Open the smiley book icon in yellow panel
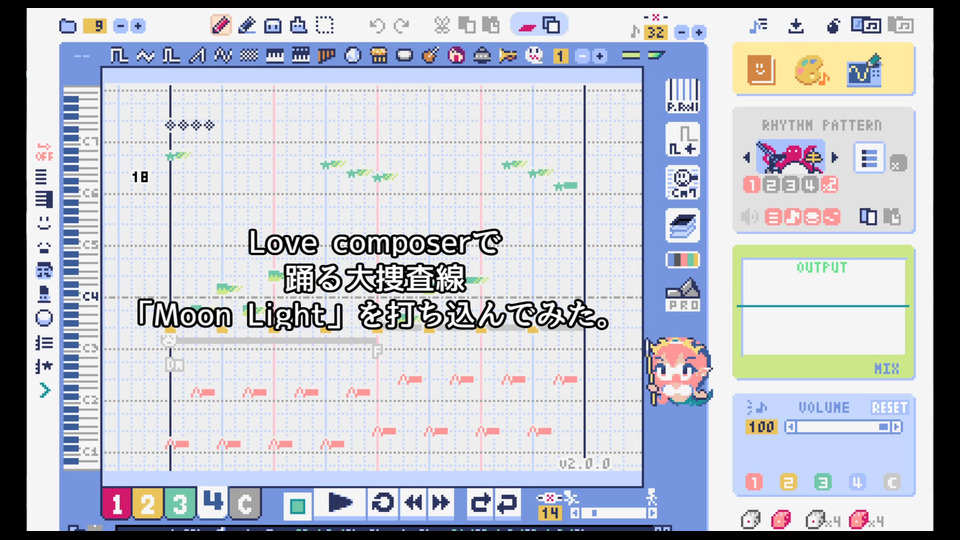 tap(761, 69)
